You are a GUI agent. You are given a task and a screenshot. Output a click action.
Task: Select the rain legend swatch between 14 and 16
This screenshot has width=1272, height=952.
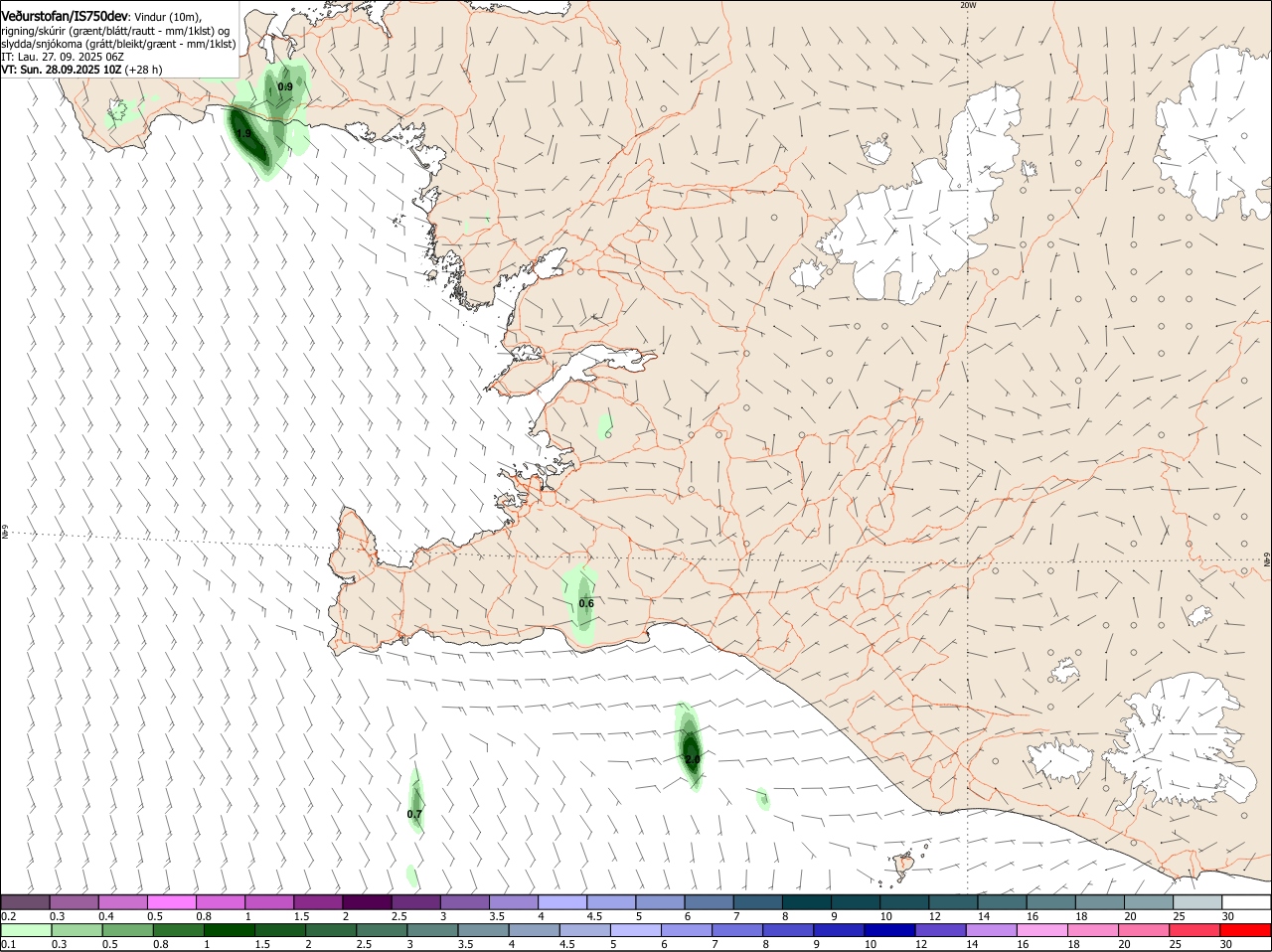click(992, 930)
